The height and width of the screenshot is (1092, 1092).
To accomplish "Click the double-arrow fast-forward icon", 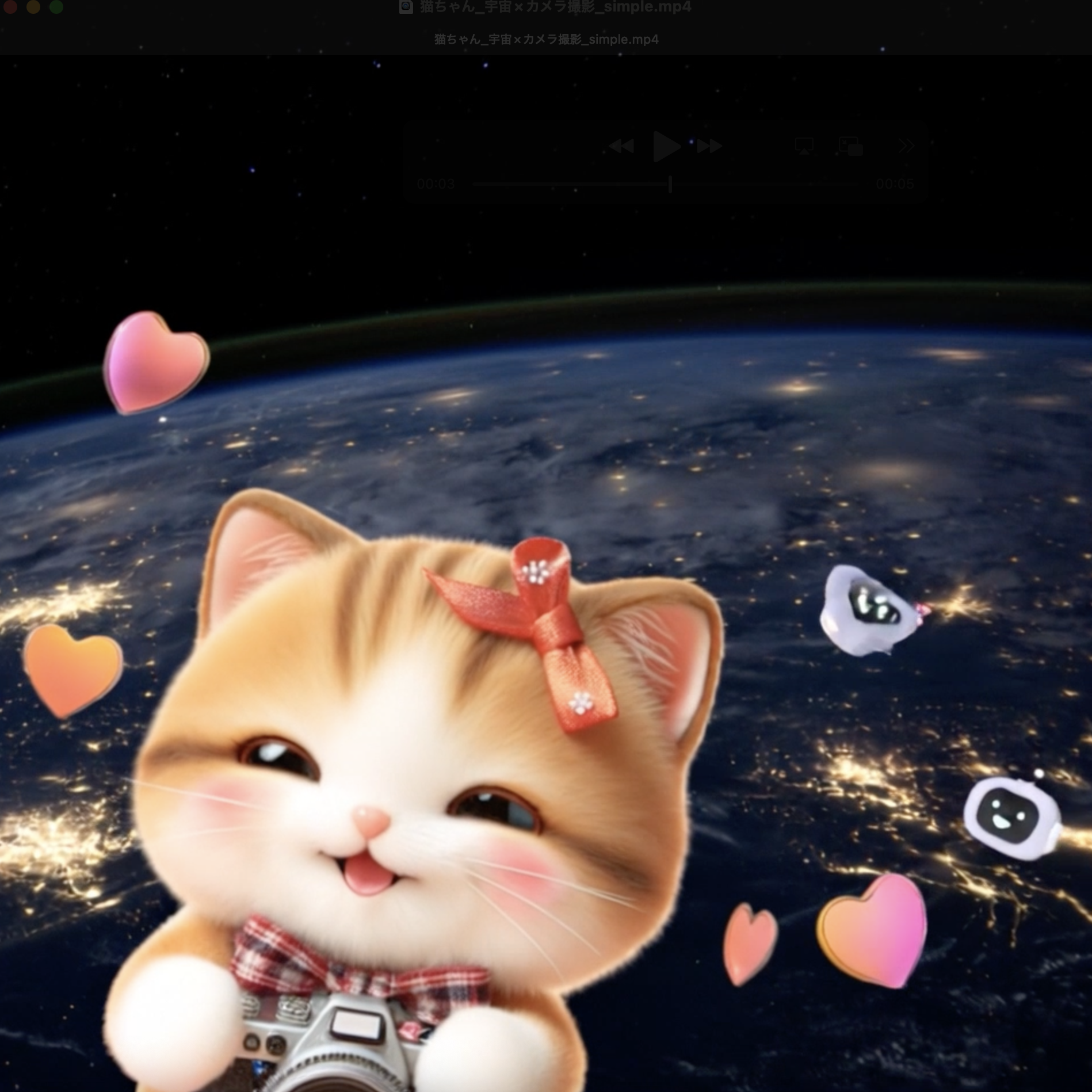I will [709, 147].
